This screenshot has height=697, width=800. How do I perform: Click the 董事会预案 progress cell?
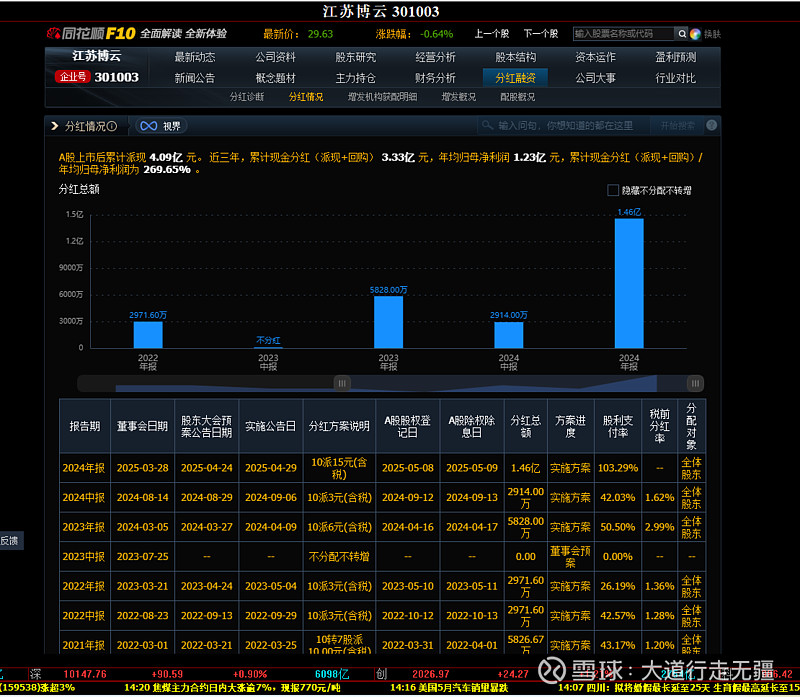click(570, 557)
